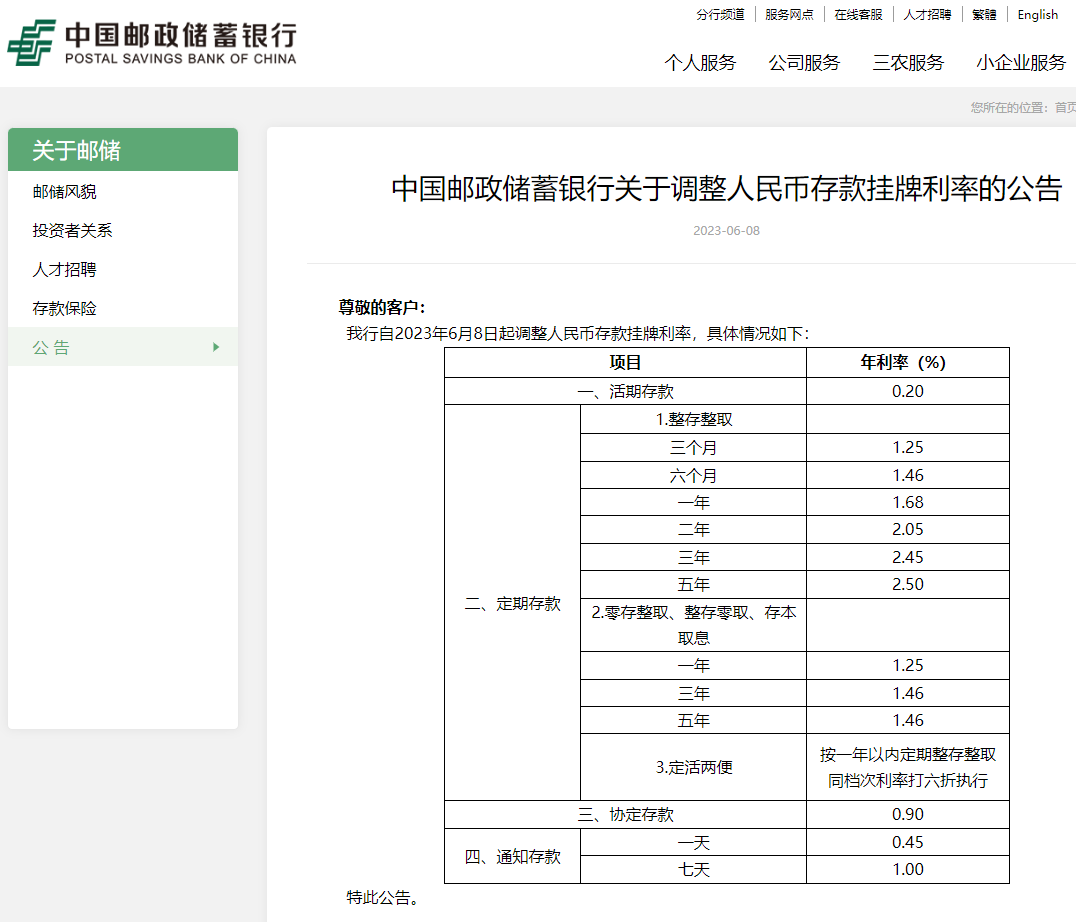Open 公司服务 menu
Image resolution: width=1076 pixels, height=922 pixels.
coord(804,62)
